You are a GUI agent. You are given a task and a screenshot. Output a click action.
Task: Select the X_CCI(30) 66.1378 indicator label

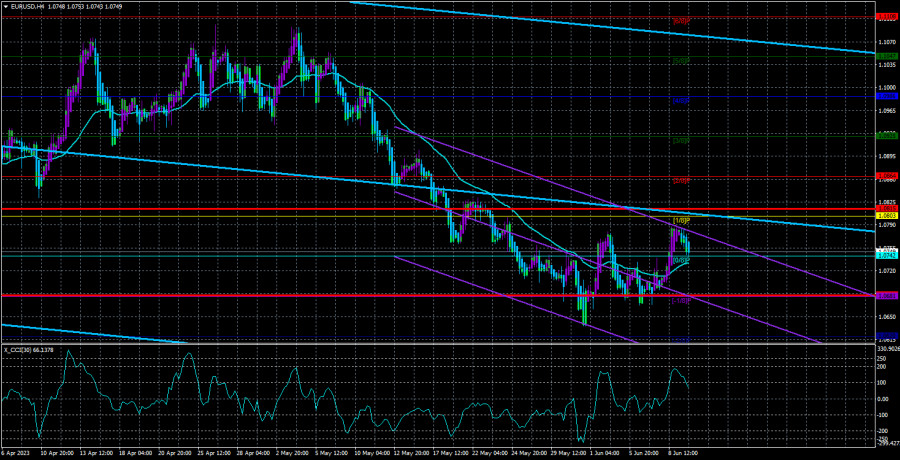click(x=28, y=350)
